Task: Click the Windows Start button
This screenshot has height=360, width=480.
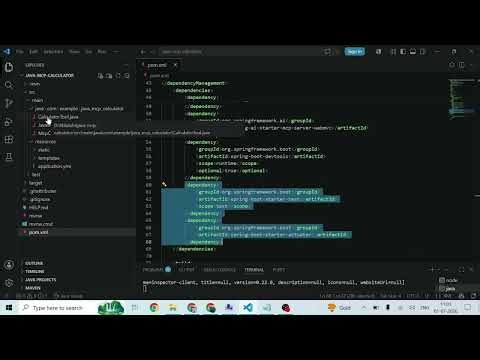Action: (x=9, y=307)
